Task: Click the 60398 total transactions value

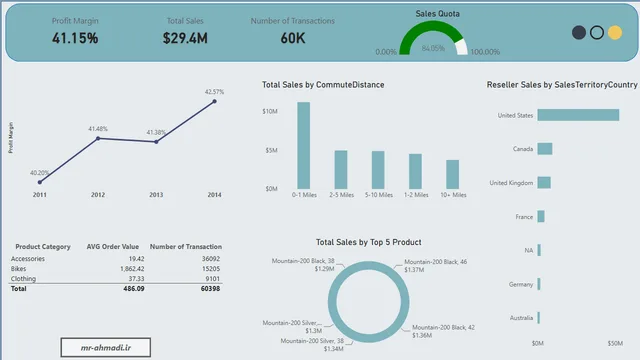Action: click(x=211, y=289)
